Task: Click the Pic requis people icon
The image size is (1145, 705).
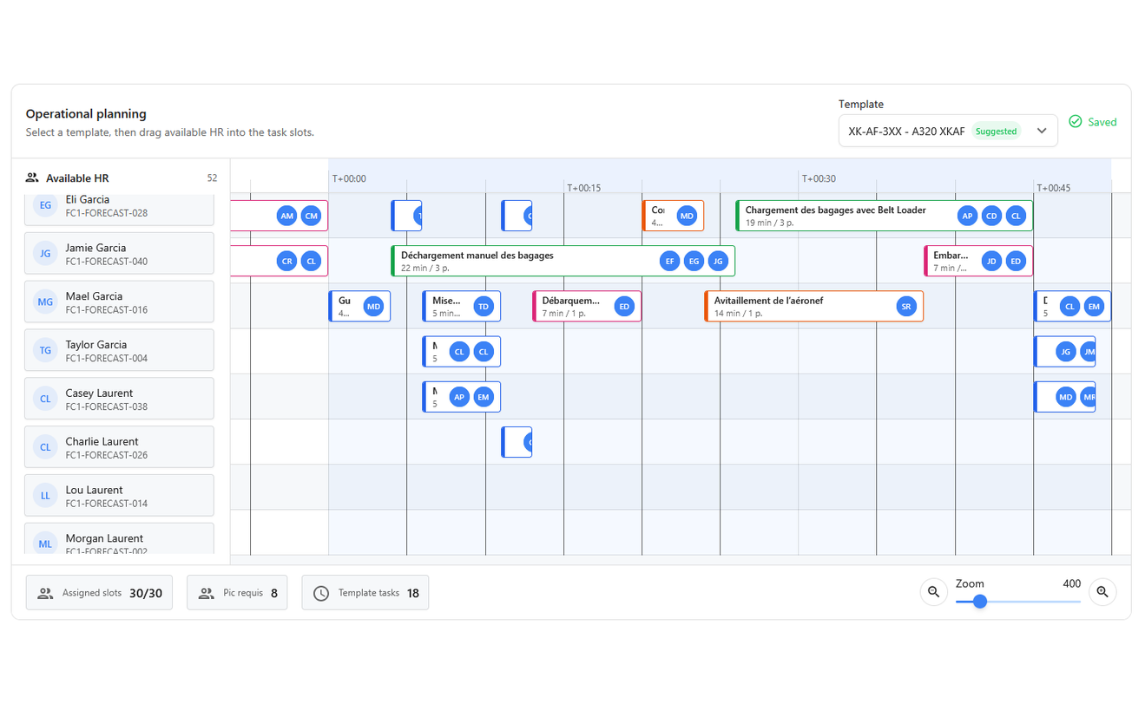Action: click(207, 593)
